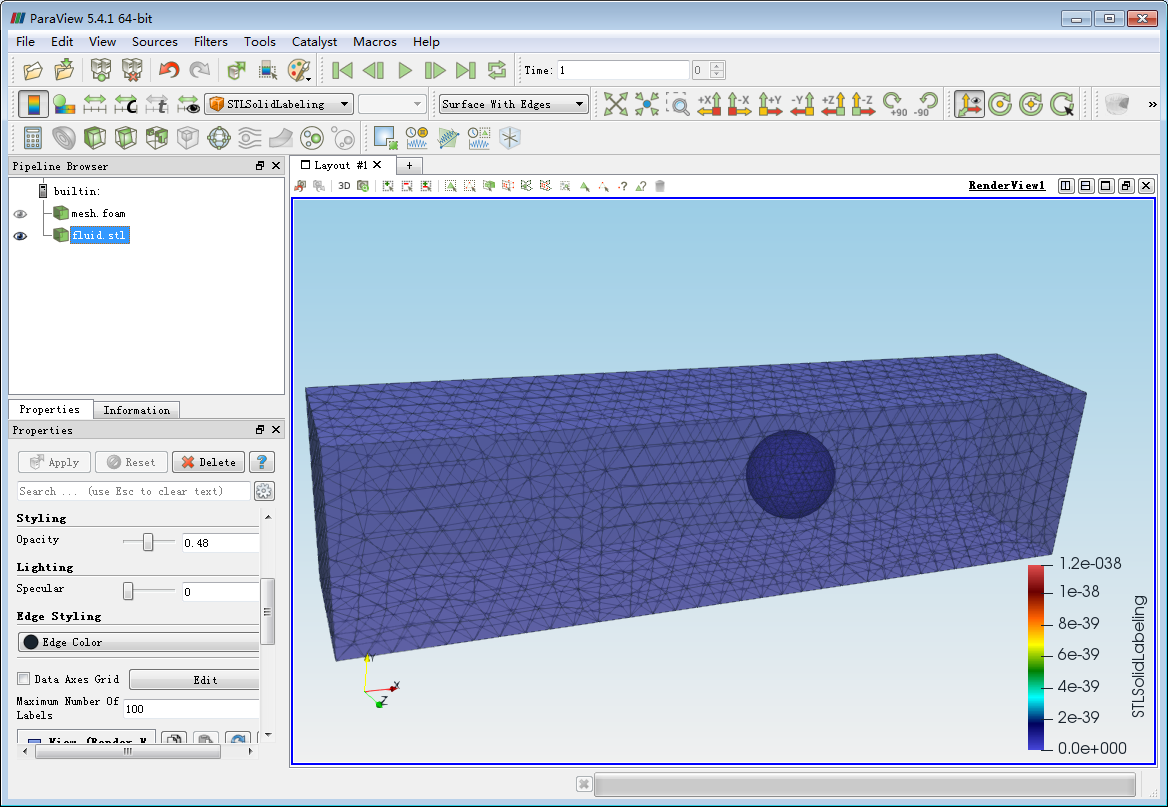Toggle visibility of mesh.foam

(20, 214)
